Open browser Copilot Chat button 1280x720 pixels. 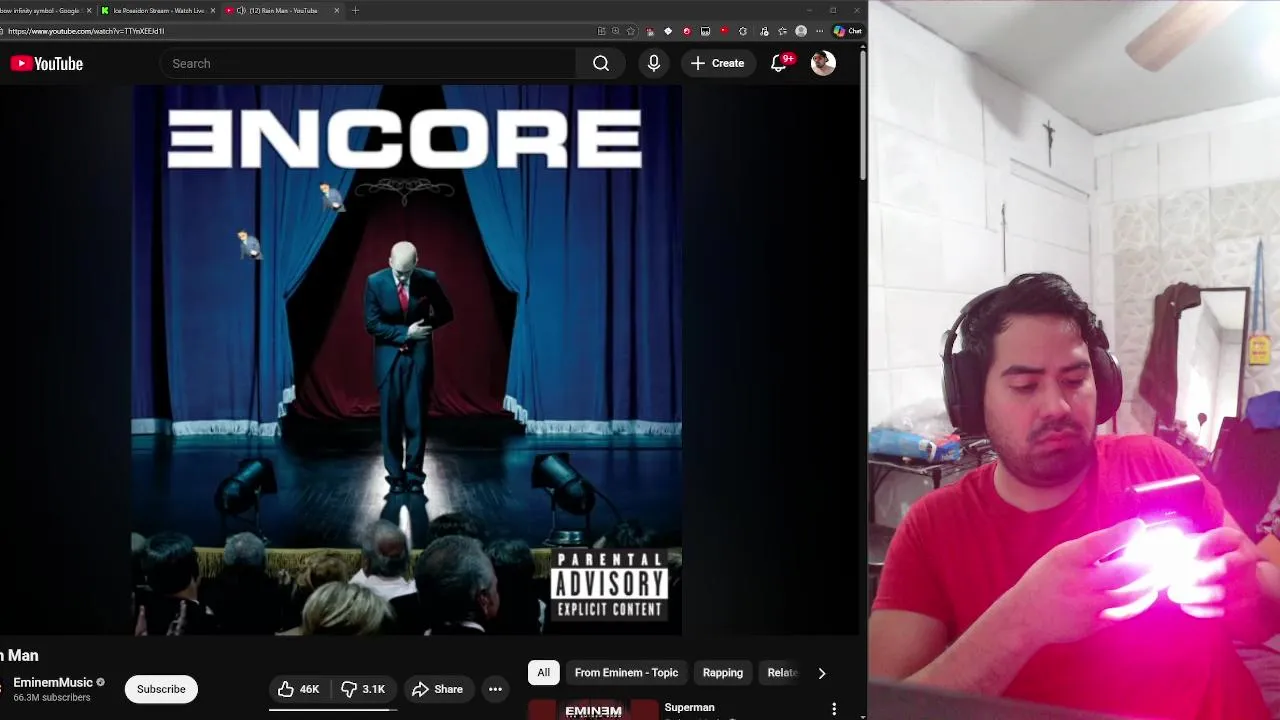pyautogui.click(x=848, y=31)
